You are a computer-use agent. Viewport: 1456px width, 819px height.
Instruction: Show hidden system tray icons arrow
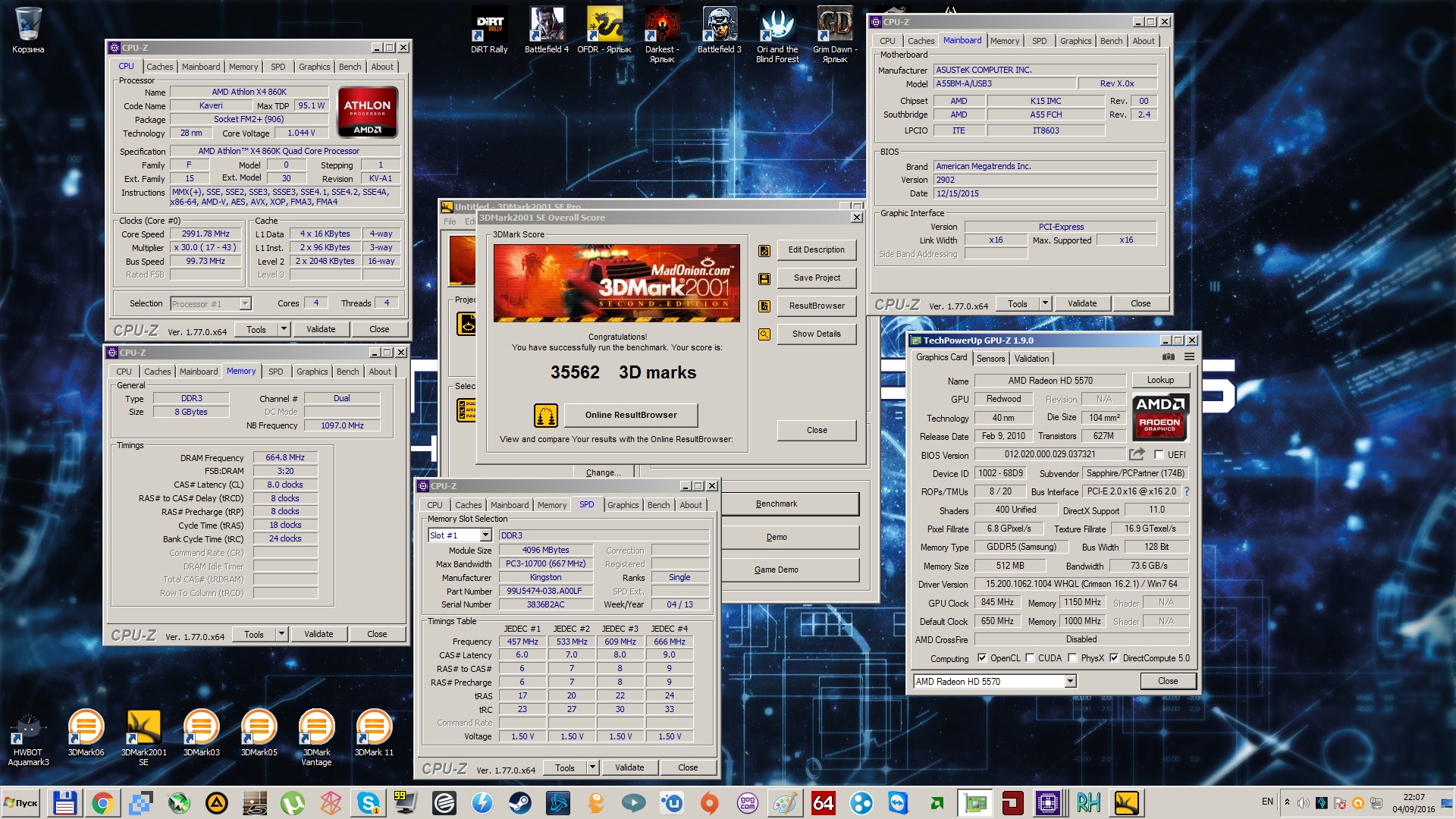[1287, 802]
